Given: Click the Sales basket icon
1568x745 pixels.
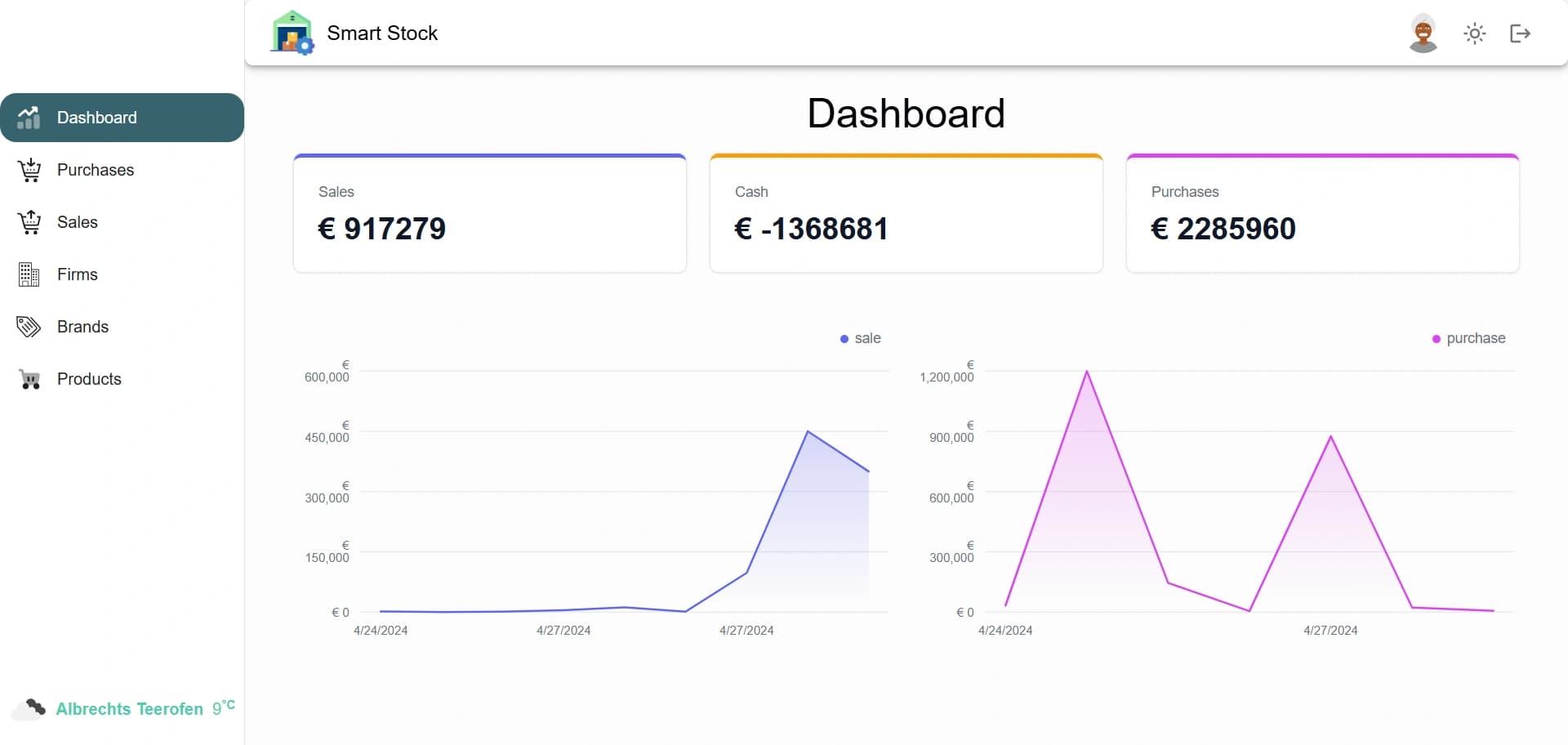Looking at the screenshot, I should pos(29,222).
